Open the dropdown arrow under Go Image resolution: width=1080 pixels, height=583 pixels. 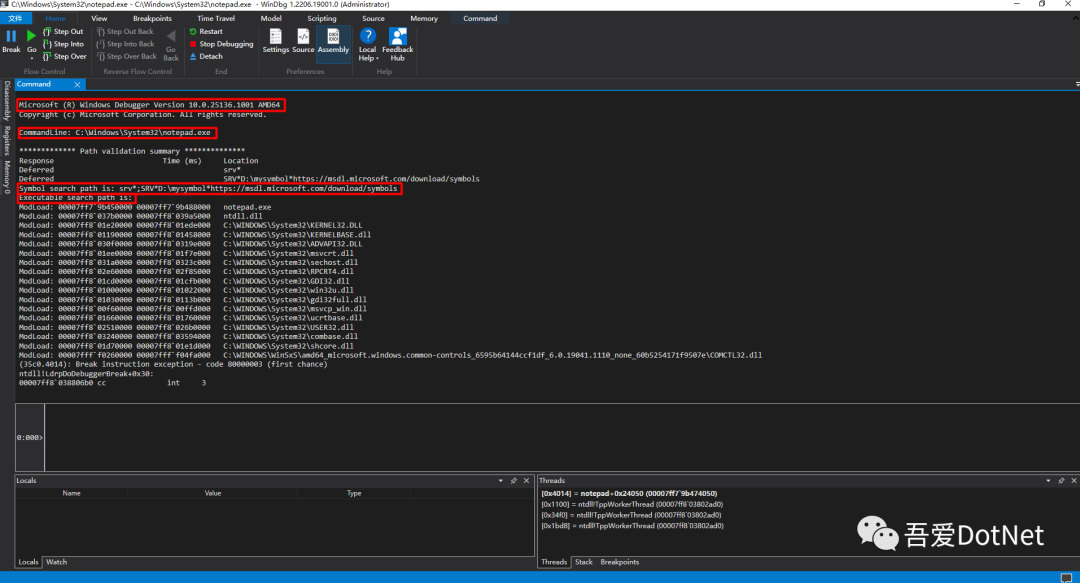[x=32, y=58]
